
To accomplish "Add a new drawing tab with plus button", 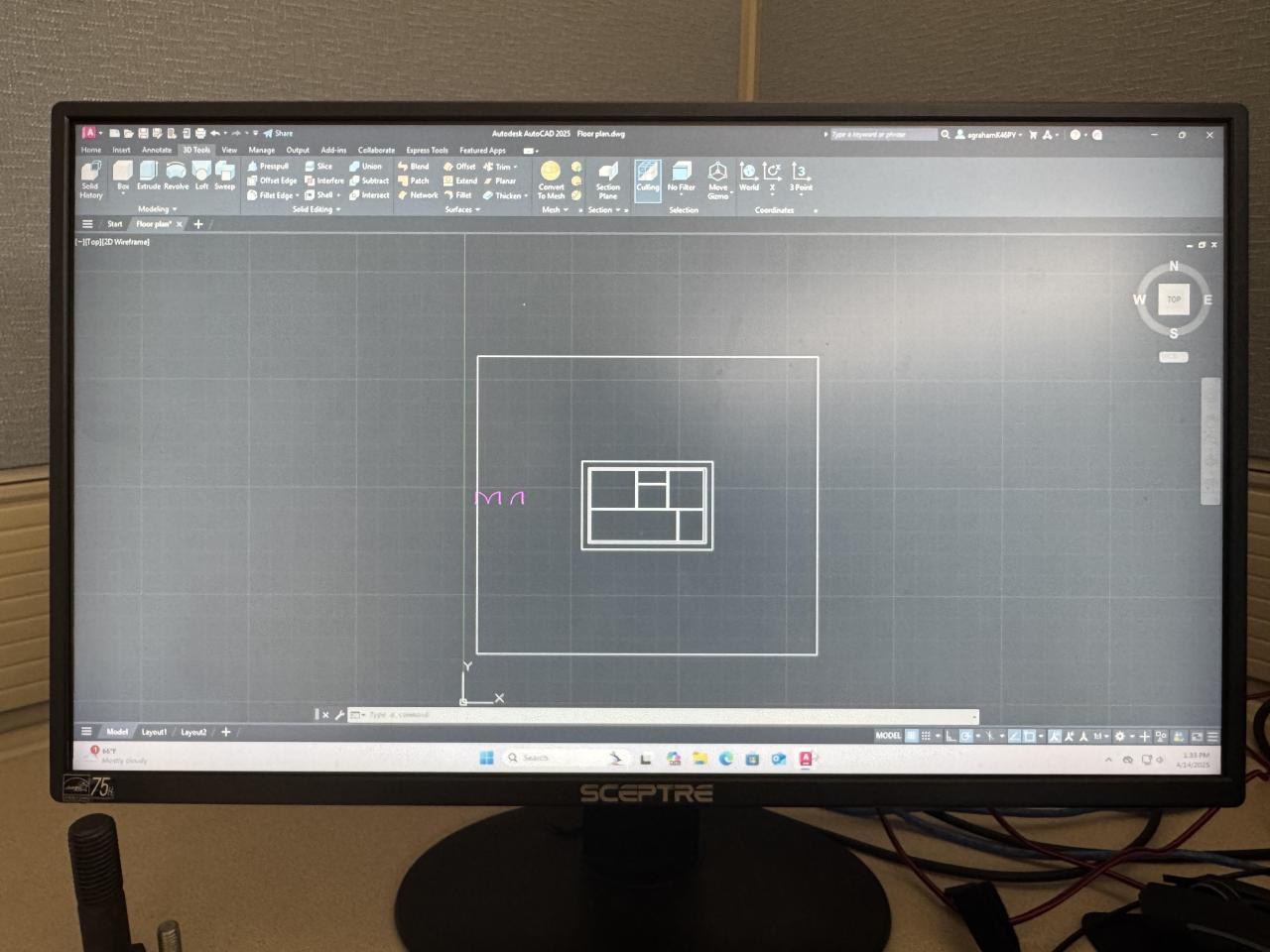I will point(198,224).
